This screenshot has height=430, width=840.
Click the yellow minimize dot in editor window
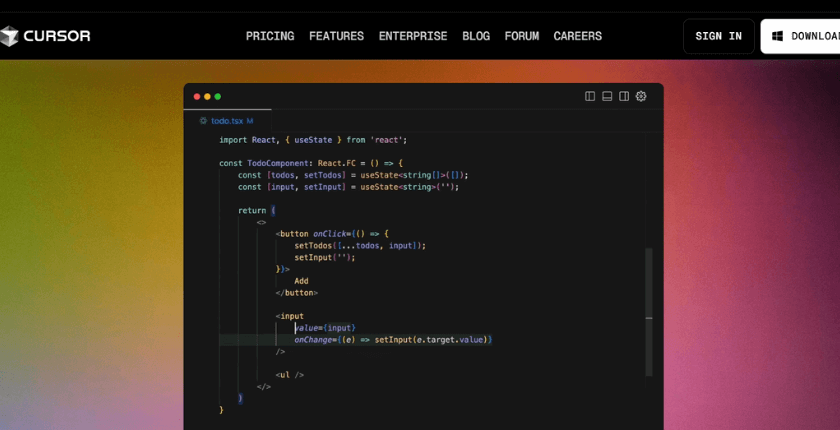pyautogui.click(x=208, y=96)
